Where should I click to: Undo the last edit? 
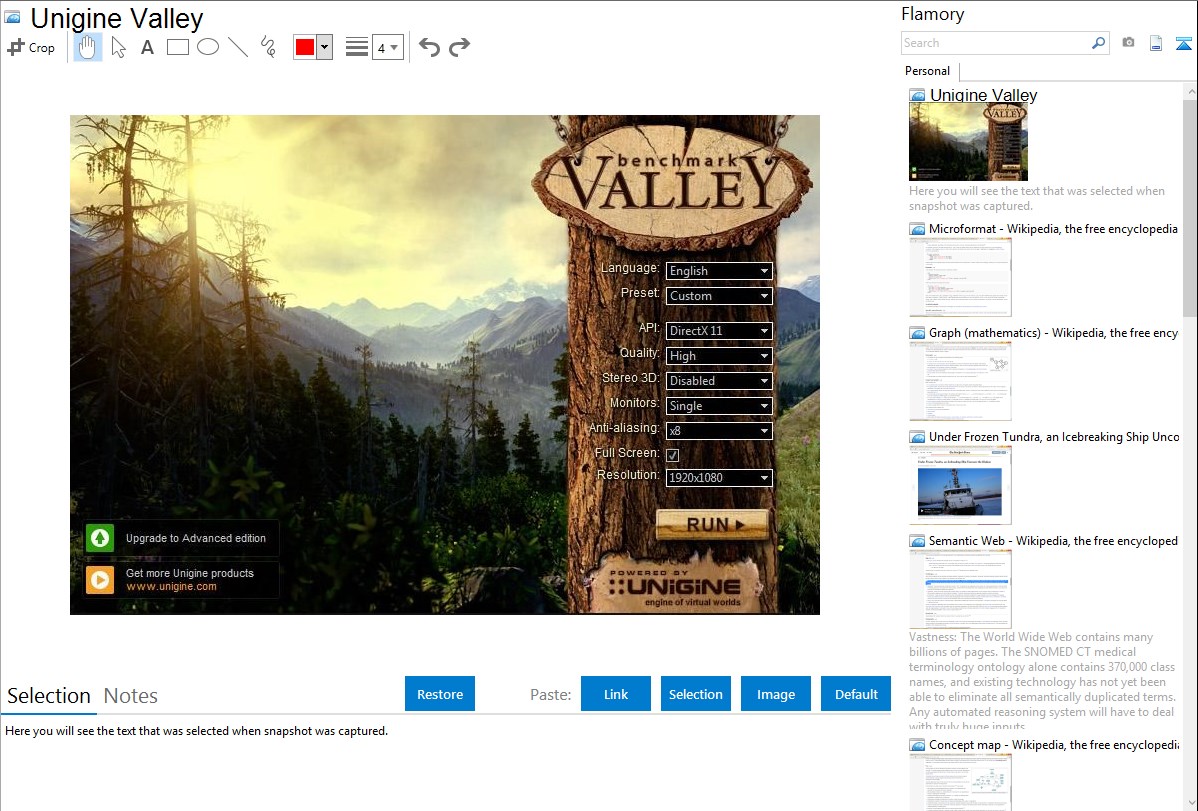[x=429, y=47]
